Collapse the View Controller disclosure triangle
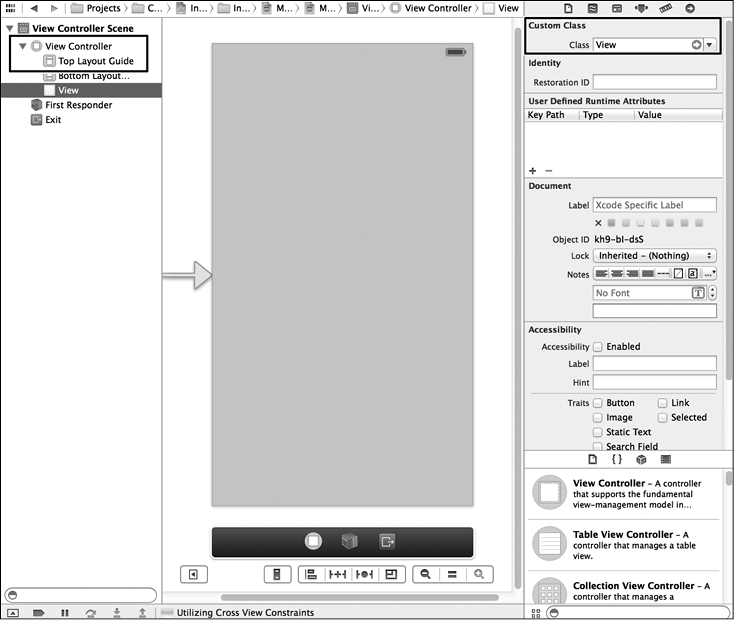Screen dimensions: 734x620 (22, 46)
